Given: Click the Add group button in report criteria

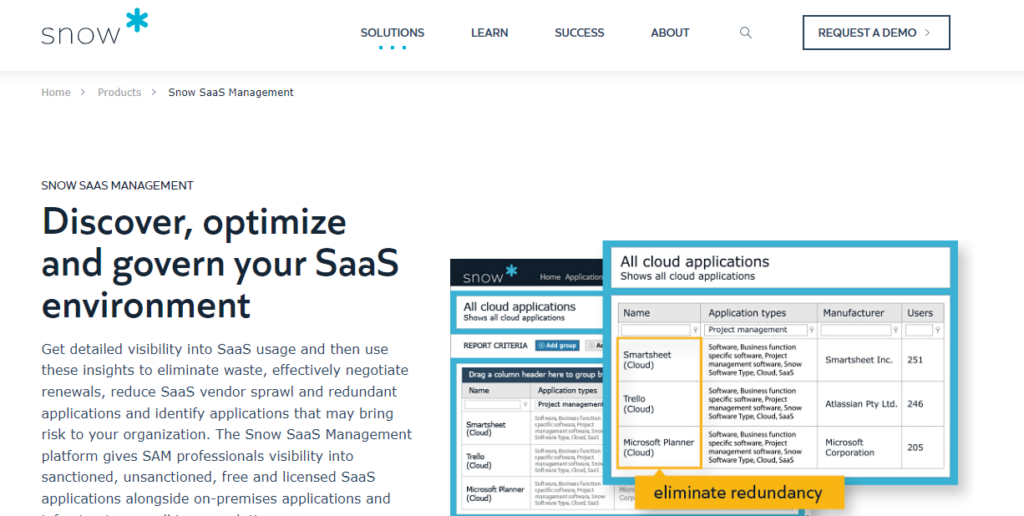Looking at the screenshot, I should (557, 346).
